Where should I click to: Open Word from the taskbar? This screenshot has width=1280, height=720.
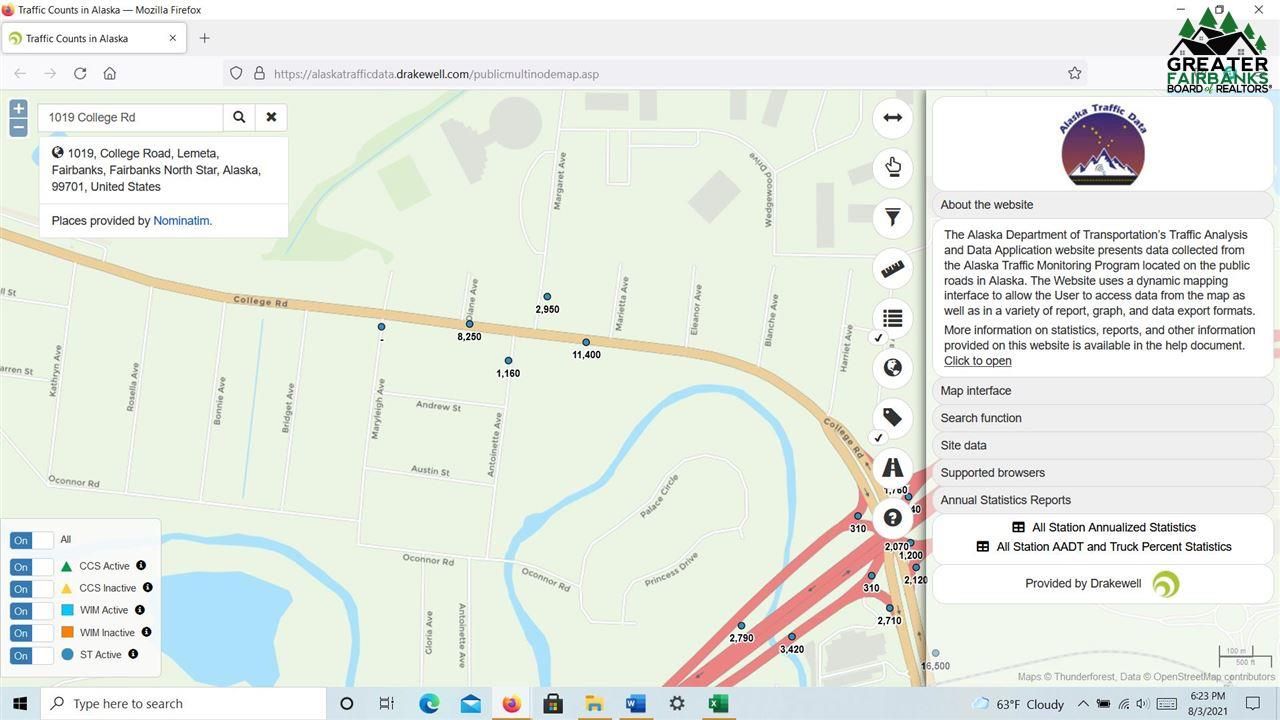[635, 703]
